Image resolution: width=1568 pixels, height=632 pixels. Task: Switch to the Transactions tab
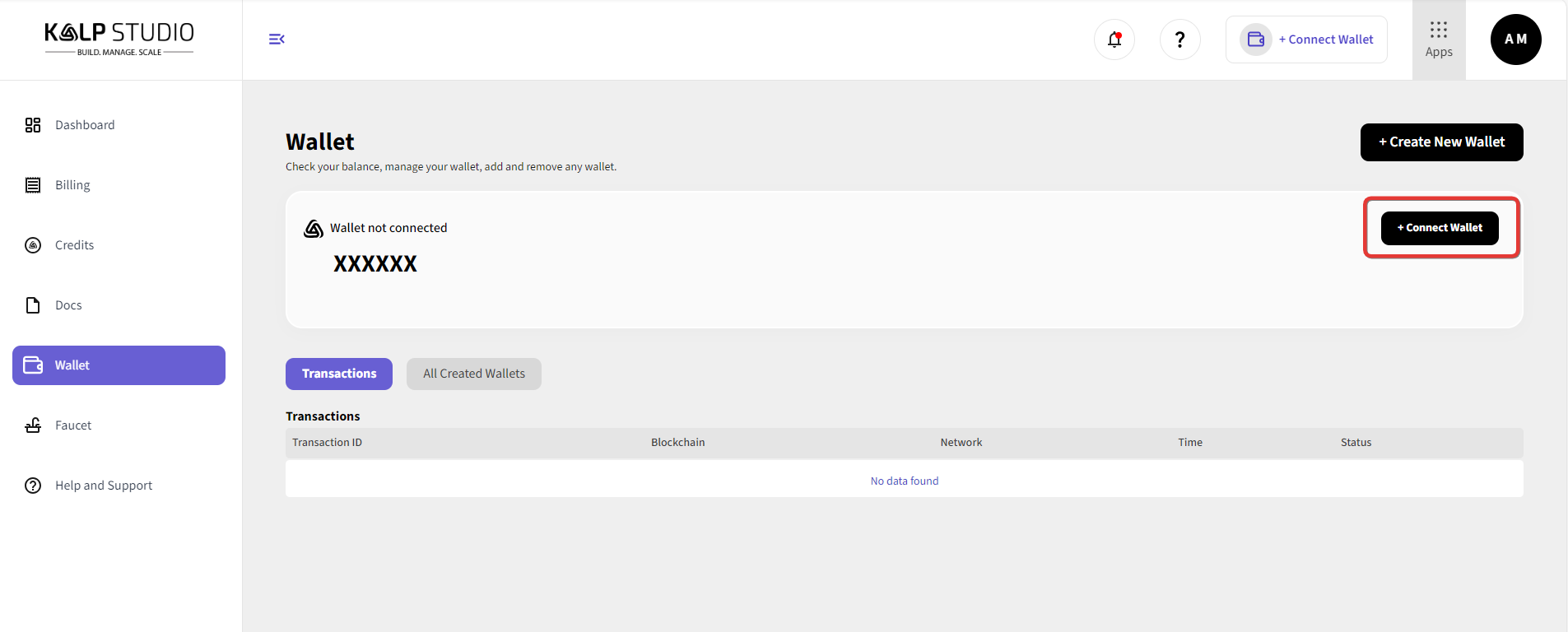[x=339, y=374]
